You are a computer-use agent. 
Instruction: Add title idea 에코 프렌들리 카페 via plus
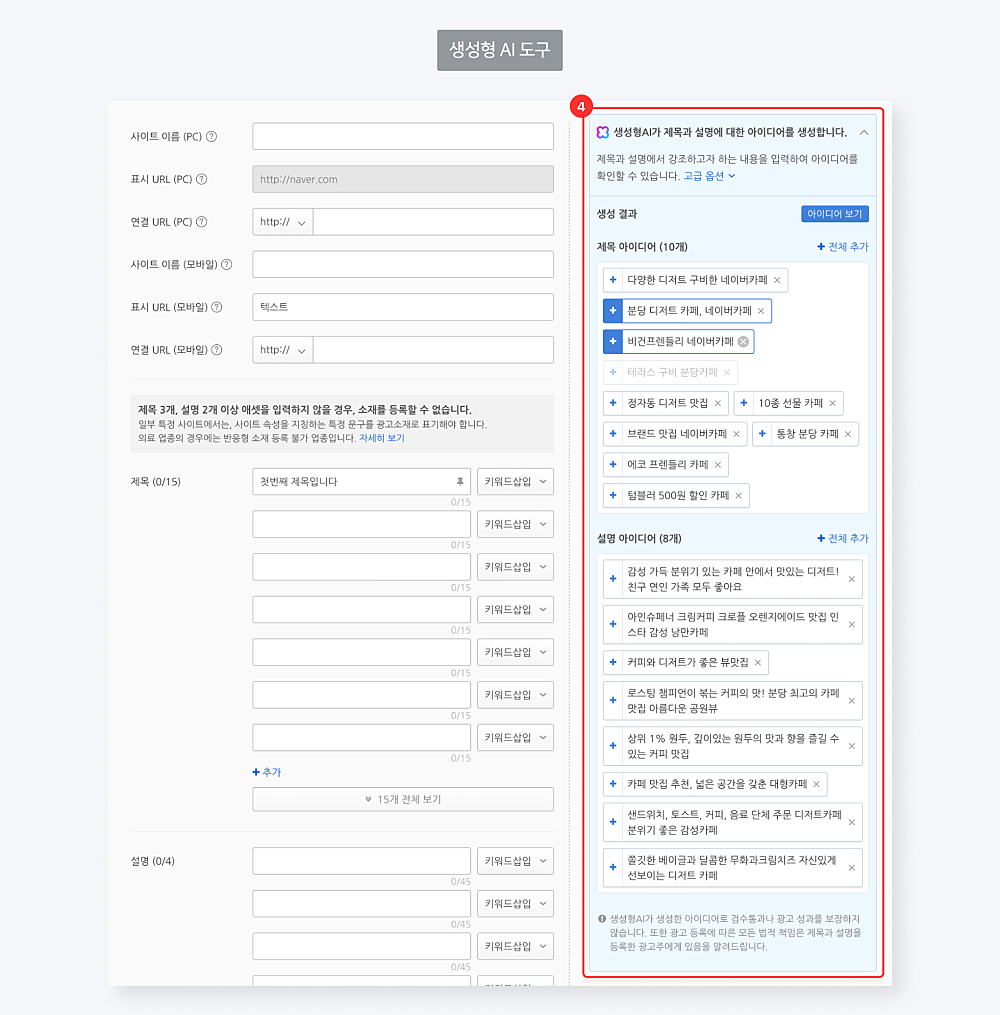pos(613,465)
